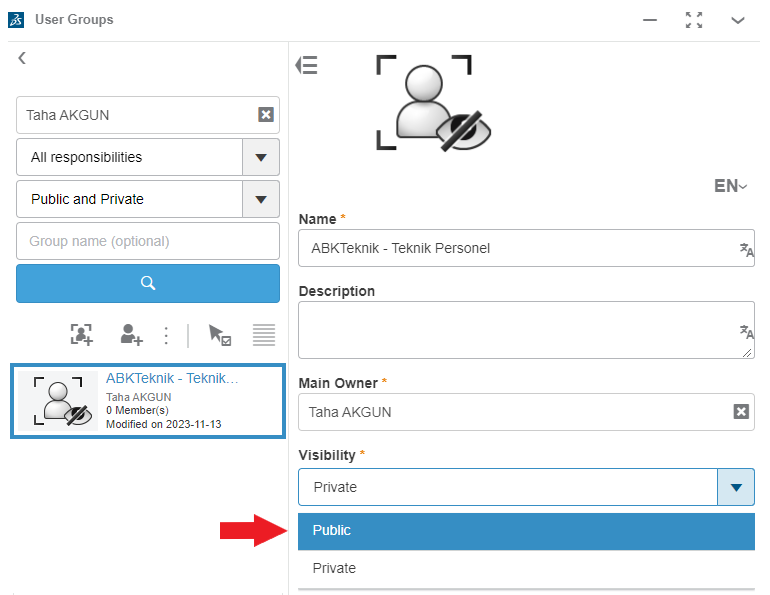Open the EN language selector
The height and width of the screenshot is (595, 770).
coord(730,186)
